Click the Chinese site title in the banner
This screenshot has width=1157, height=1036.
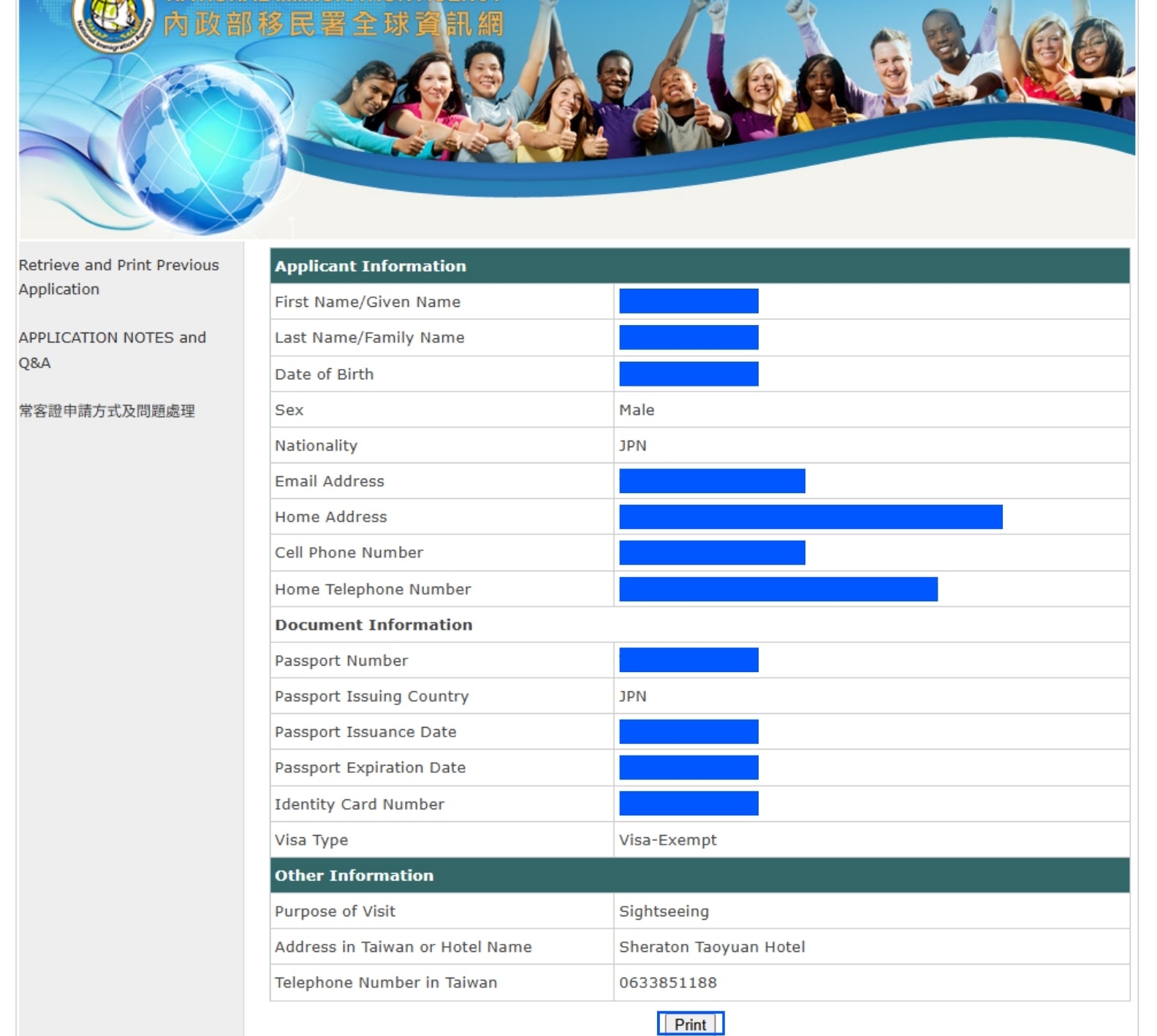point(333,25)
